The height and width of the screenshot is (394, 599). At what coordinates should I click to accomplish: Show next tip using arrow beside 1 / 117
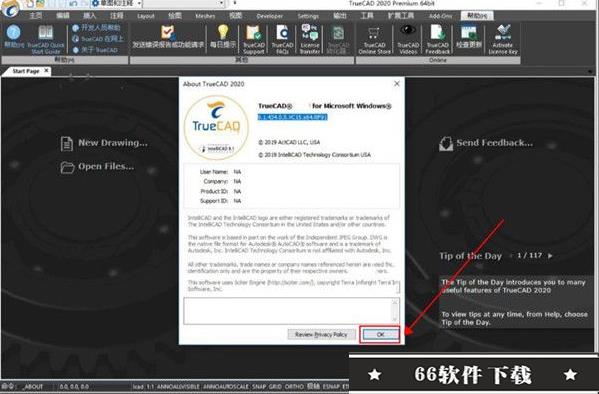coord(550,256)
